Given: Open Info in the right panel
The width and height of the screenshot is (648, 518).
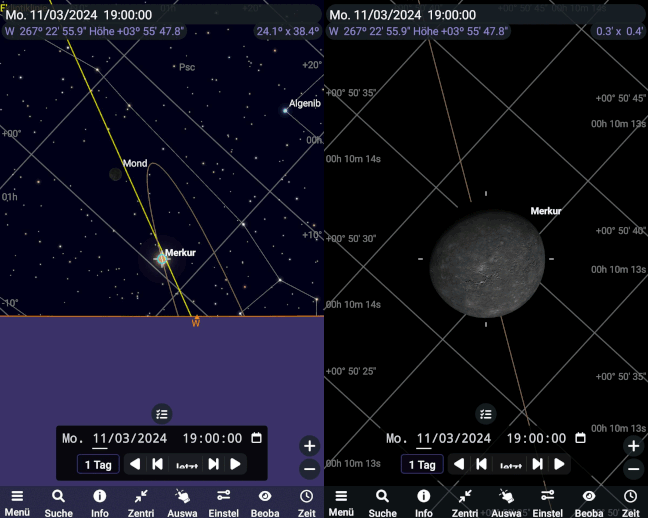Looking at the screenshot, I should [x=424, y=503].
